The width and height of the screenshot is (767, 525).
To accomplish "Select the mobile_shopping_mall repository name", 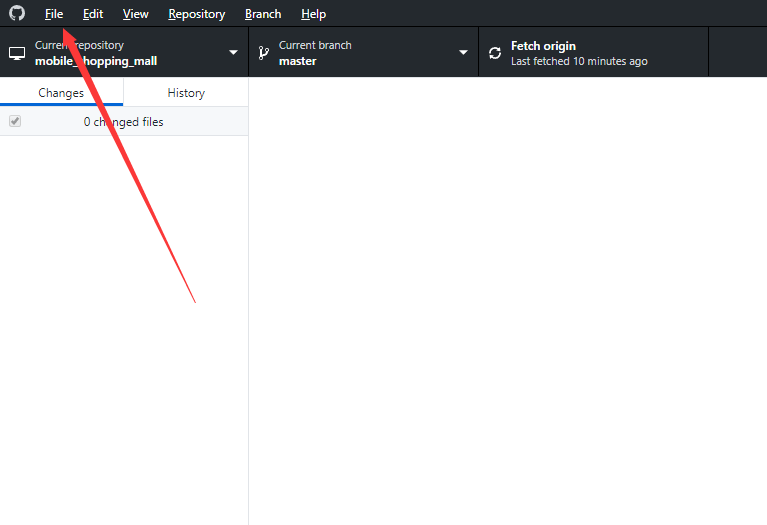I will pyautogui.click(x=96, y=61).
